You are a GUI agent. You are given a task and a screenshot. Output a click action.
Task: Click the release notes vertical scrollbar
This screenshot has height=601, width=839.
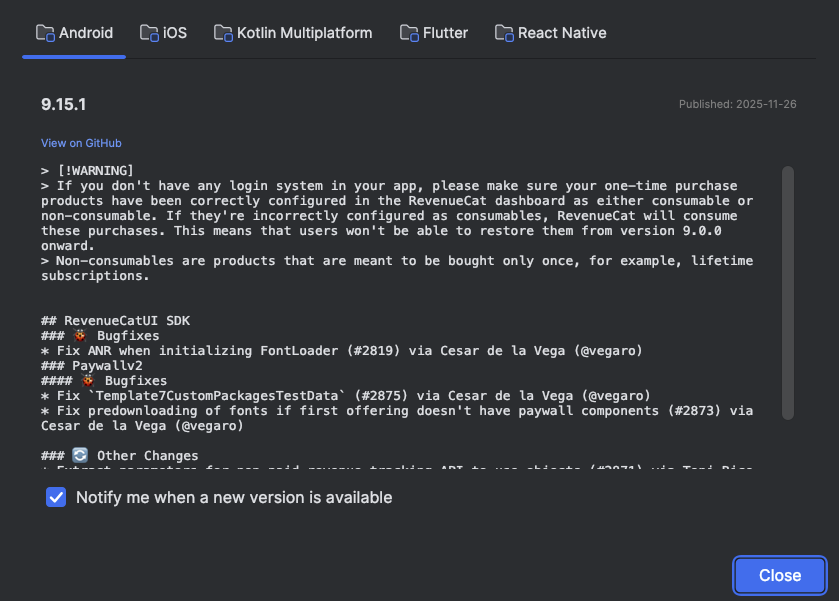788,290
